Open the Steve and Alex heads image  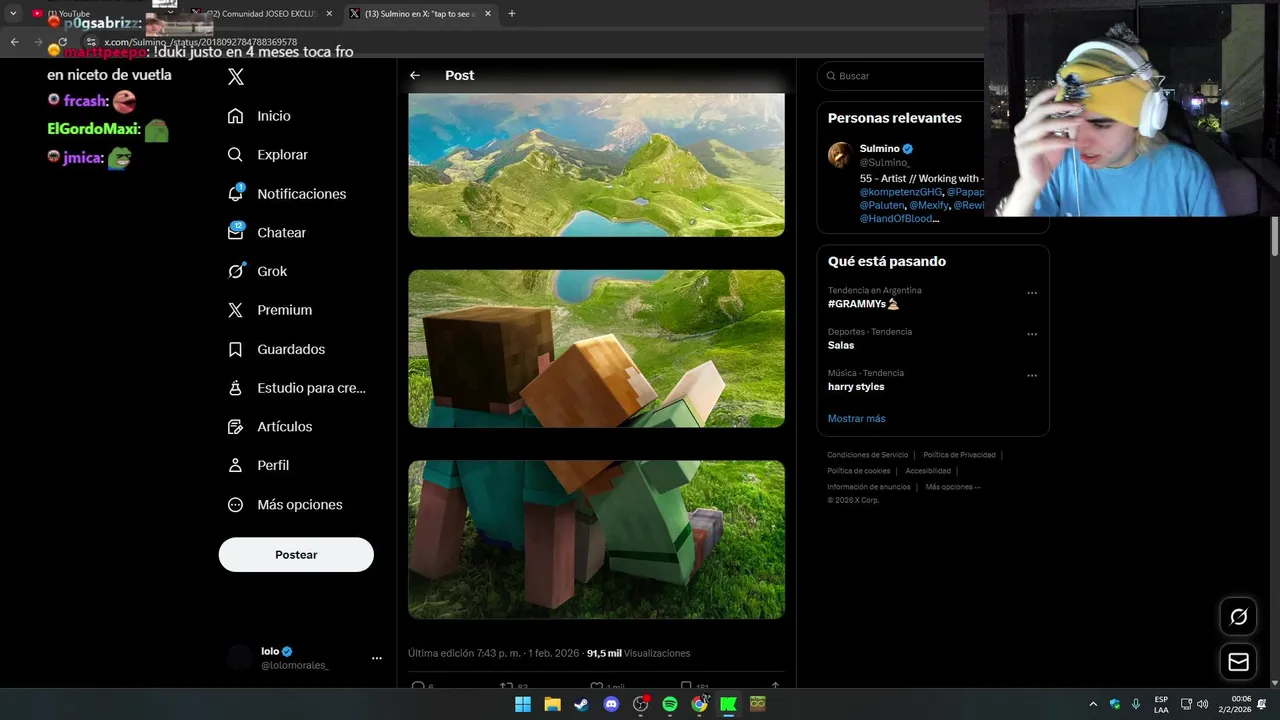tap(596, 349)
